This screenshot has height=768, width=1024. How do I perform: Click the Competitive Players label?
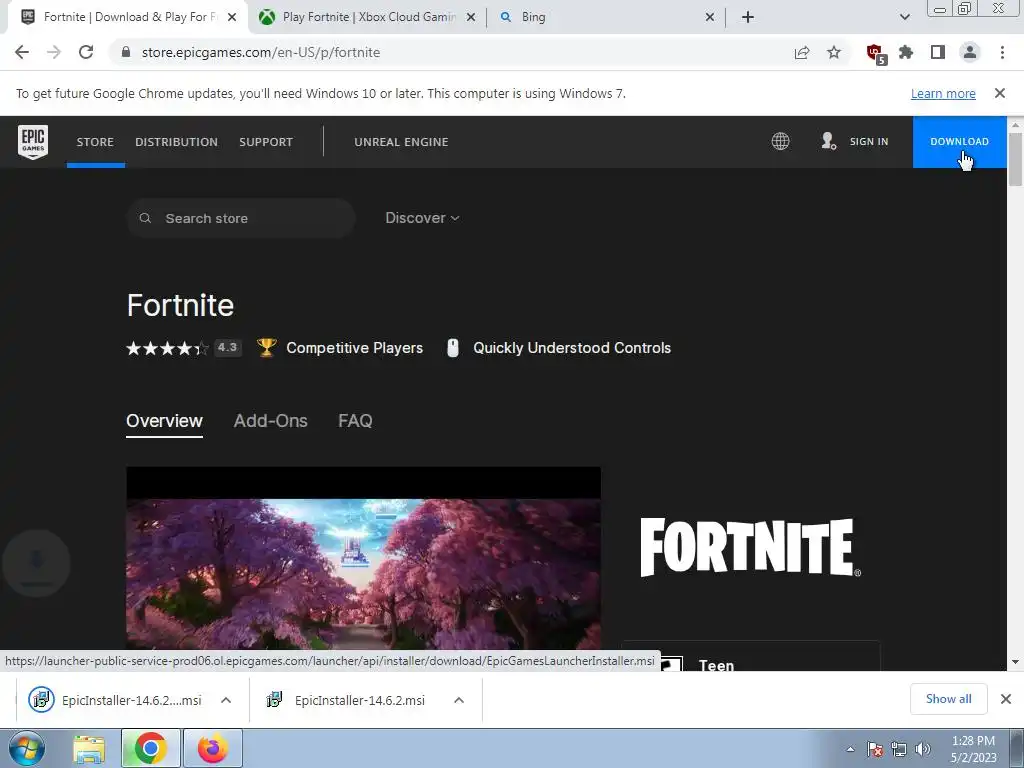pyautogui.click(x=354, y=348)
